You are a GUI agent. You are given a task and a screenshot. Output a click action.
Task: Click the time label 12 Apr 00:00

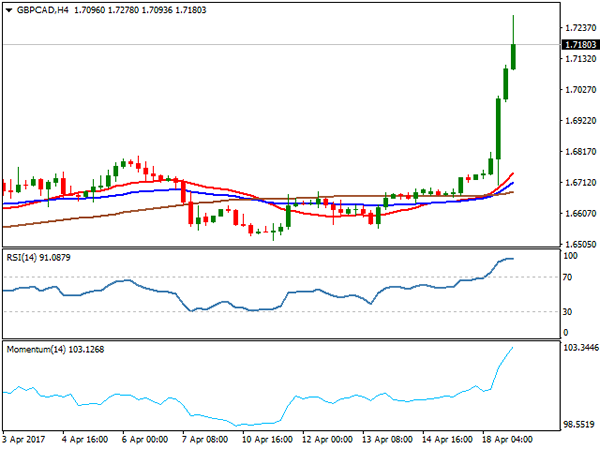(328, 439)
